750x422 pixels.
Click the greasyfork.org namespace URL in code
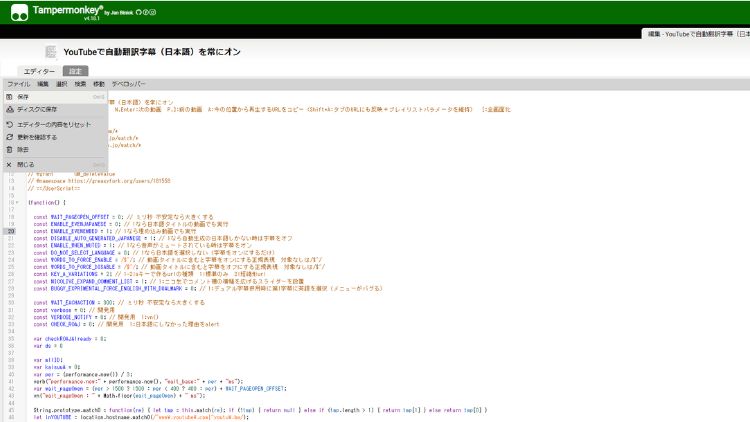coord(119,181)
